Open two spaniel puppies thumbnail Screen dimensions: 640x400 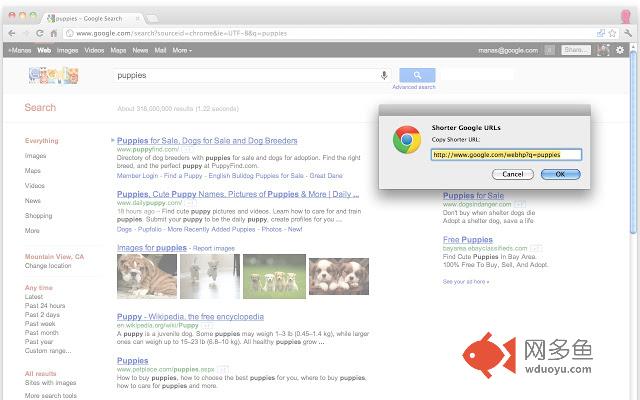coord(339,276)
